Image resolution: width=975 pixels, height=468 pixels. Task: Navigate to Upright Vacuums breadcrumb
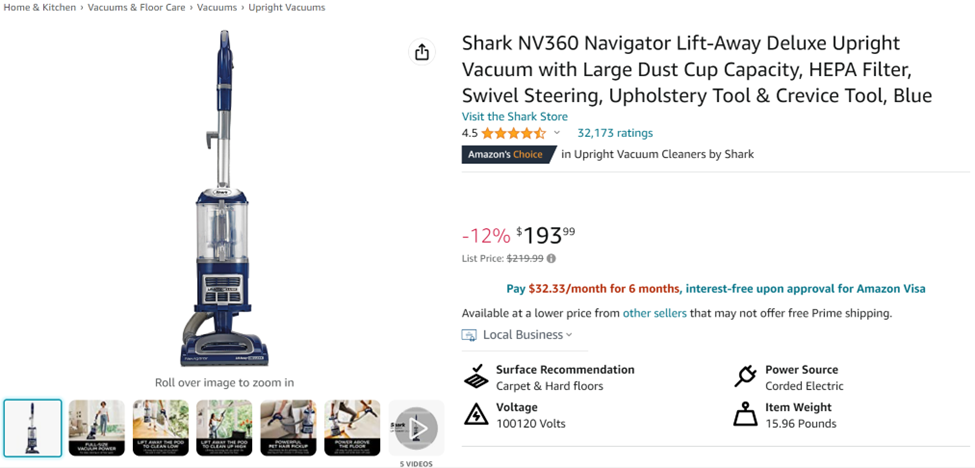pos(286,8)
